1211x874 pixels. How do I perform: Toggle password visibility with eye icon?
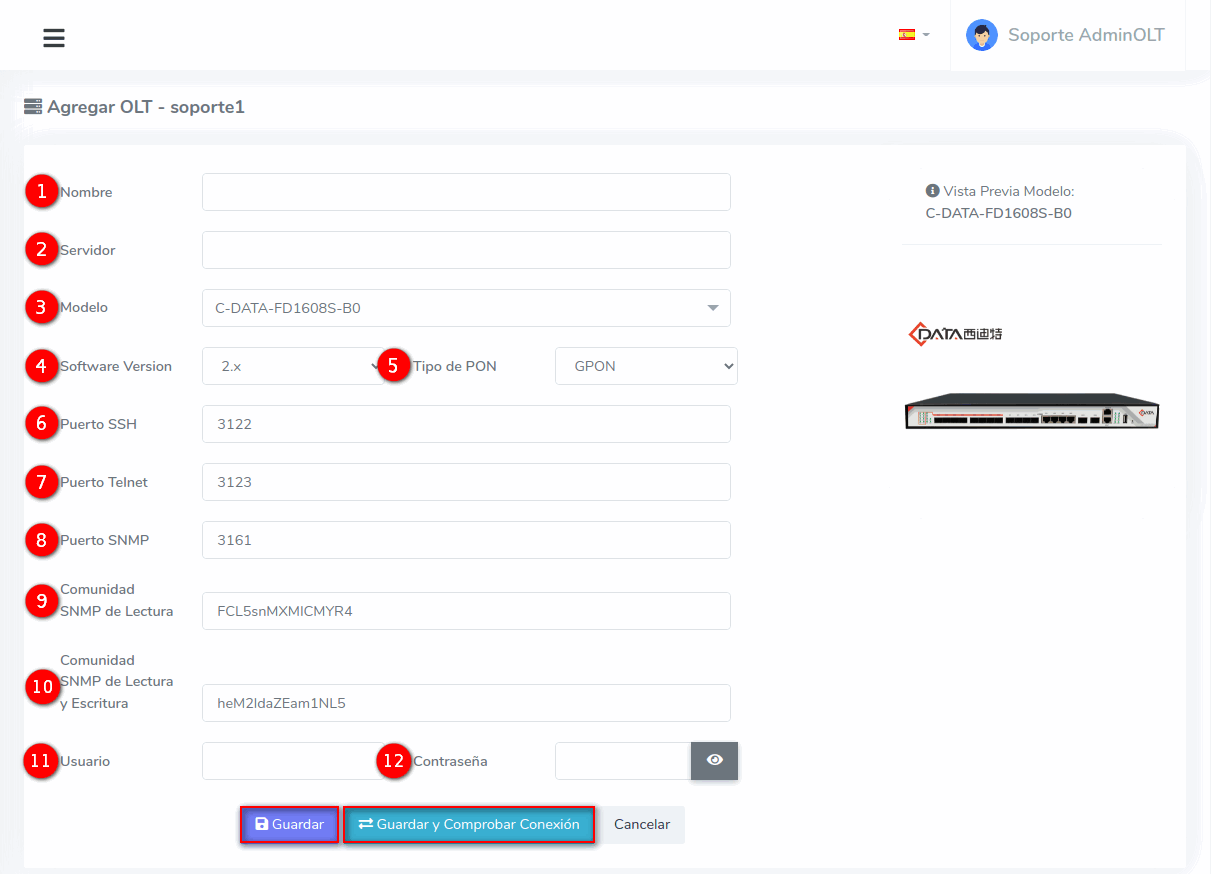click(714, 761)
